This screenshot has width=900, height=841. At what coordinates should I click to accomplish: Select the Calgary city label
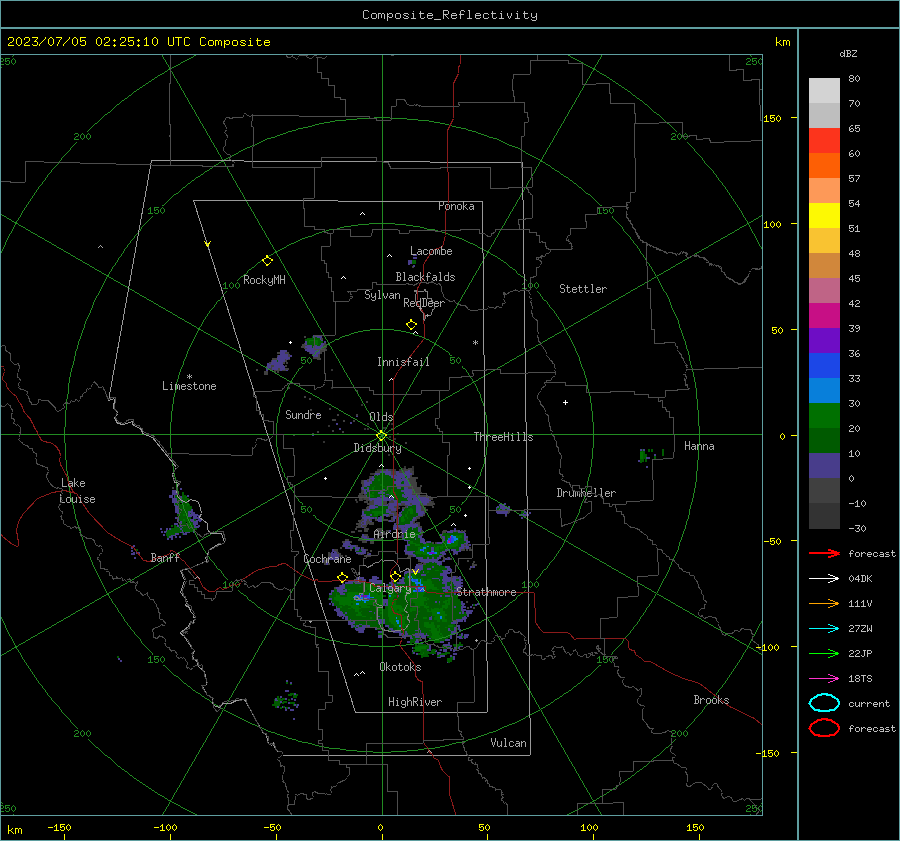point(390,588)
